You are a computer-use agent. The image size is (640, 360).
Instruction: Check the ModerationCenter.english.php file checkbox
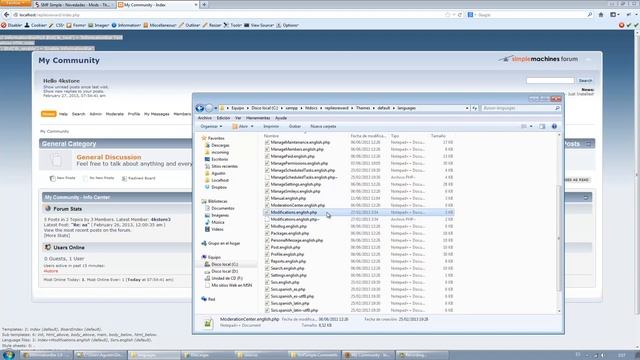click(x=267, y=205)
